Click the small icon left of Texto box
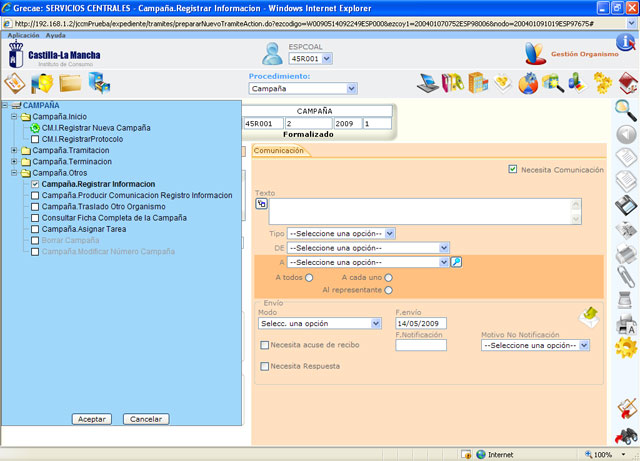This screenshot has height=461, width=640. 261,203
